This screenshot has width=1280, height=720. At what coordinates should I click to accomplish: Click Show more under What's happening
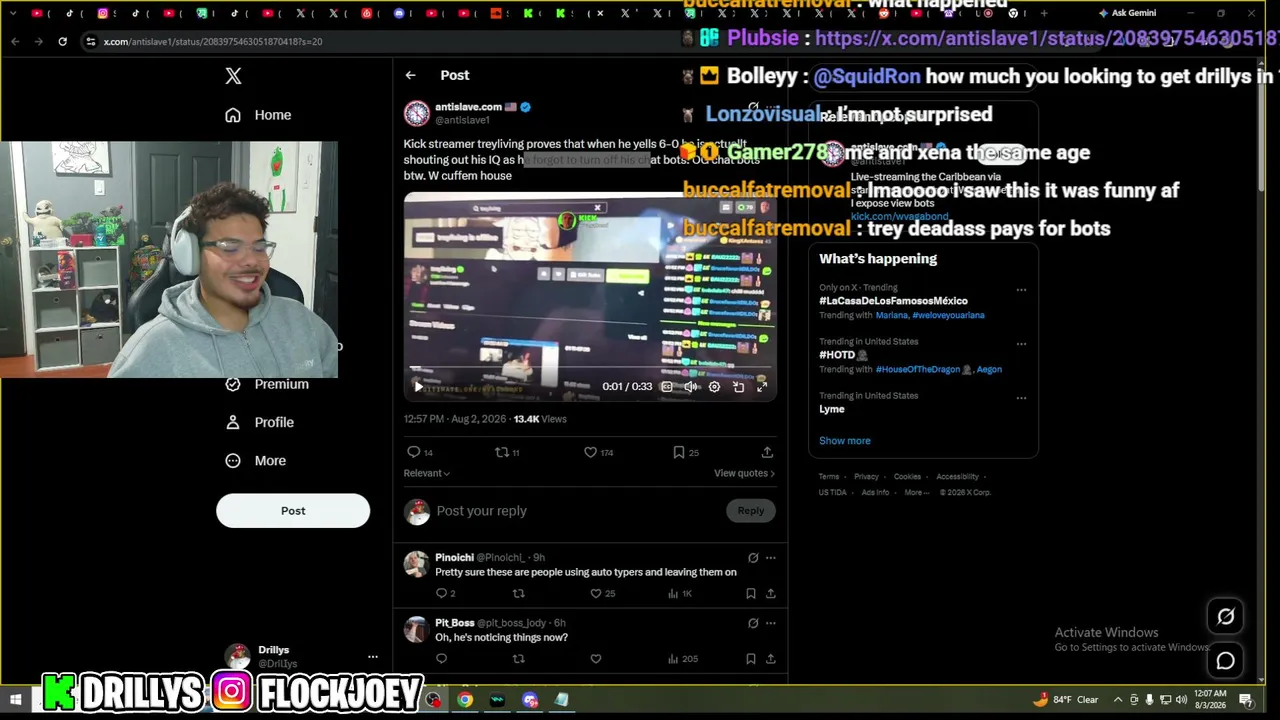coord(845,441)
